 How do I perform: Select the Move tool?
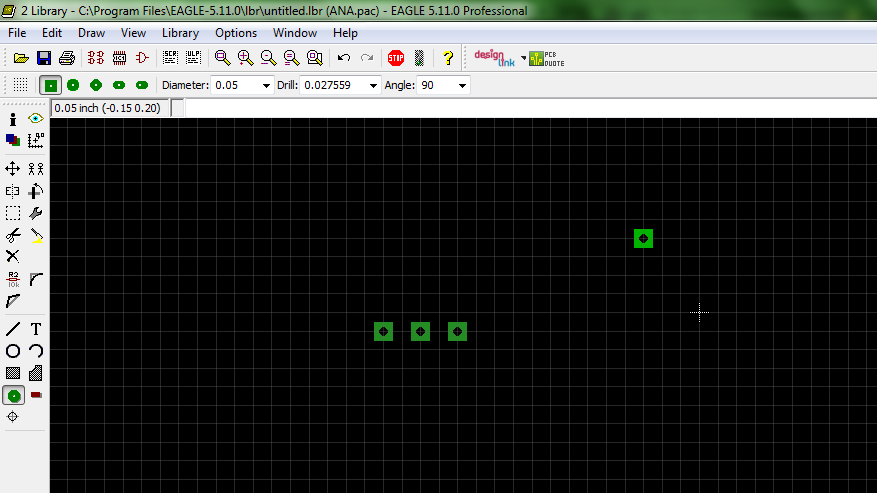click(13, 168)
